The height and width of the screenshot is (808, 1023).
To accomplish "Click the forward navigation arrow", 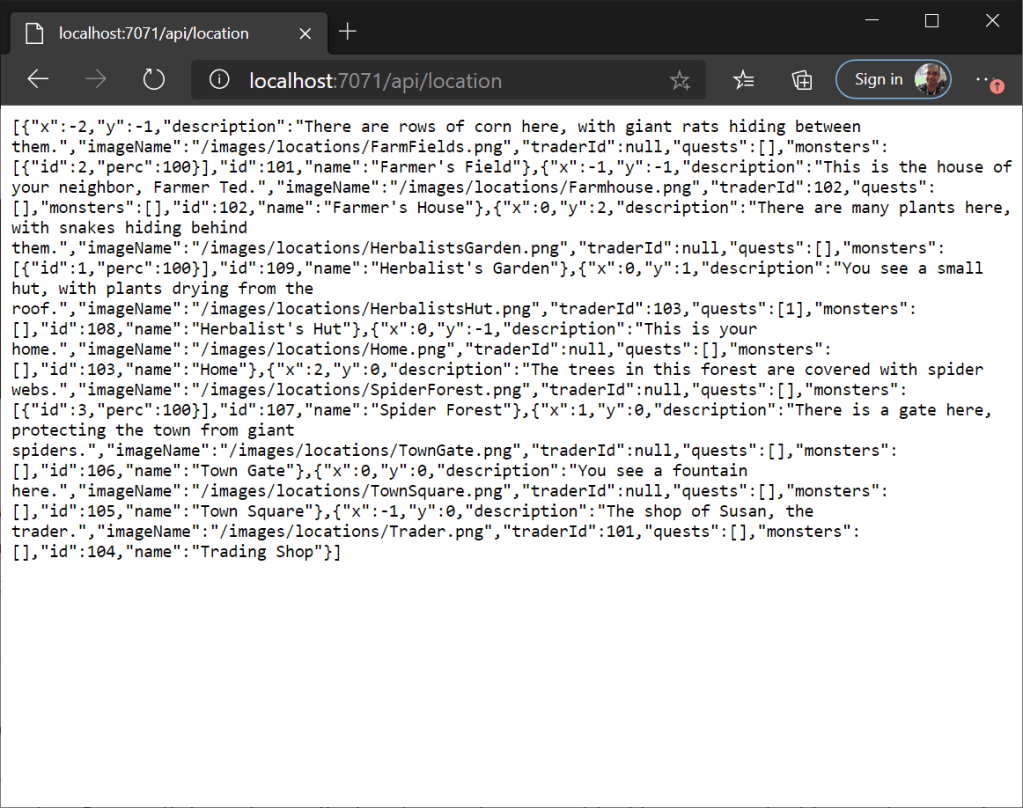I will pyautogui.click(x=96, y=80).
